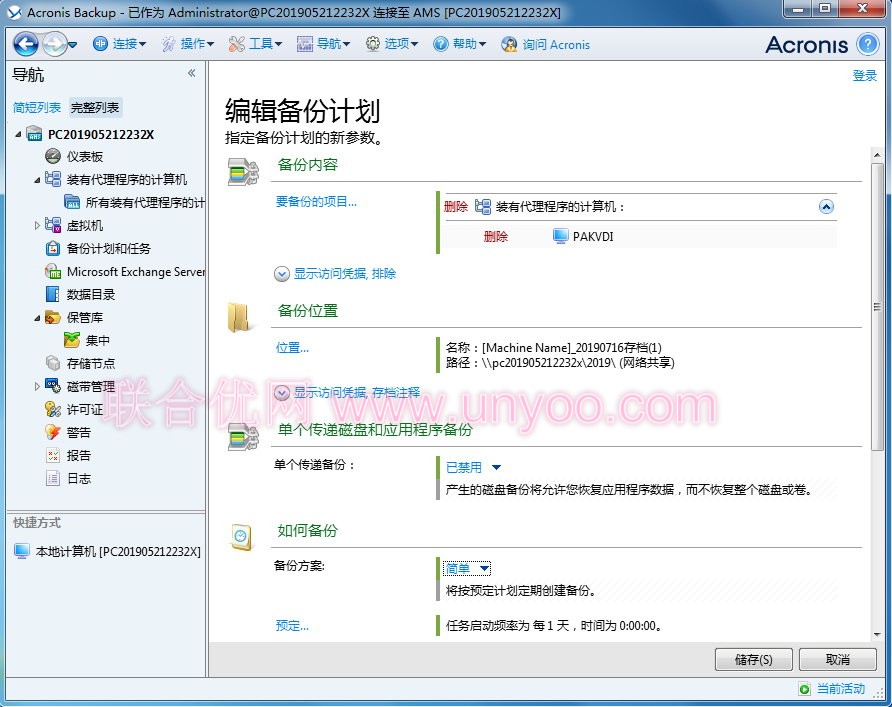Click the Forward navigation arrow
The image size is (892, 707).
(55, 44)
